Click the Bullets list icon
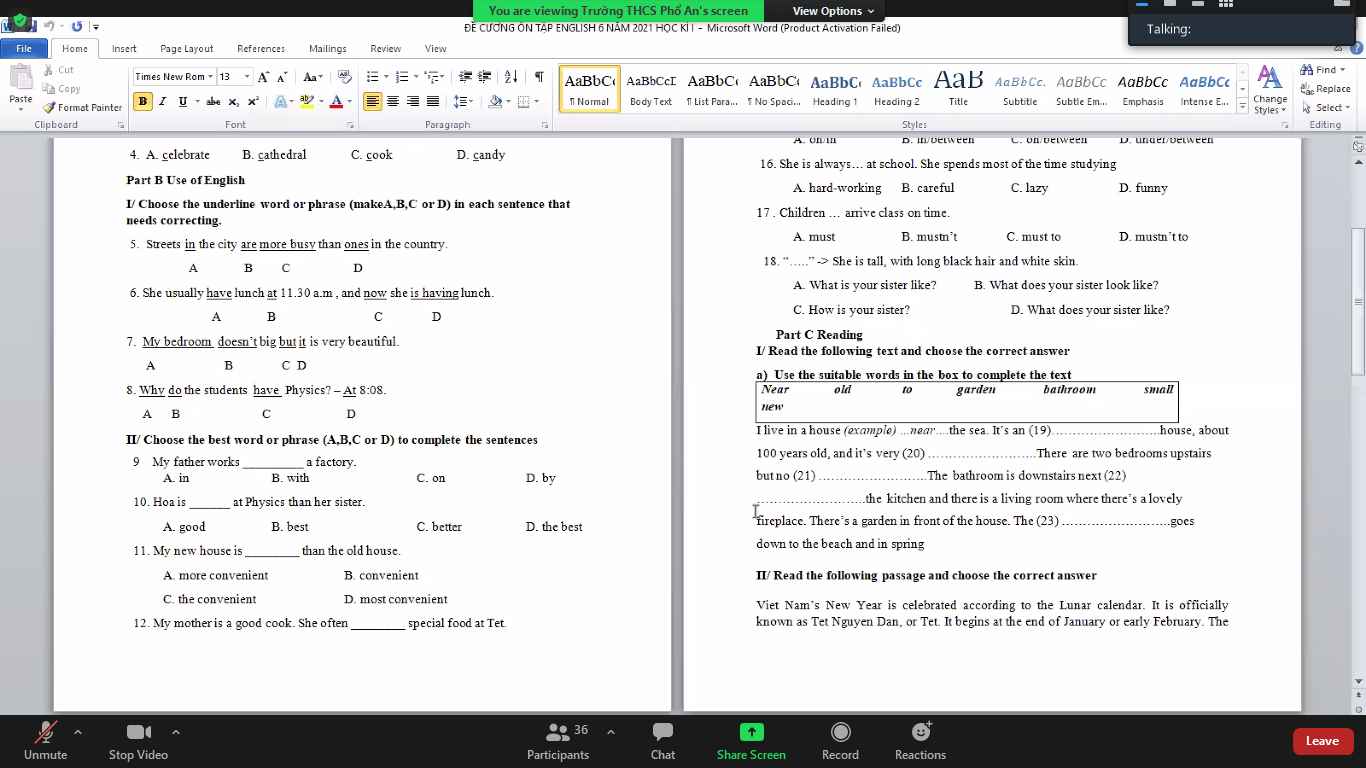Image resolution: width=1366 pixels, height=768 pixels. pos(372,77)
